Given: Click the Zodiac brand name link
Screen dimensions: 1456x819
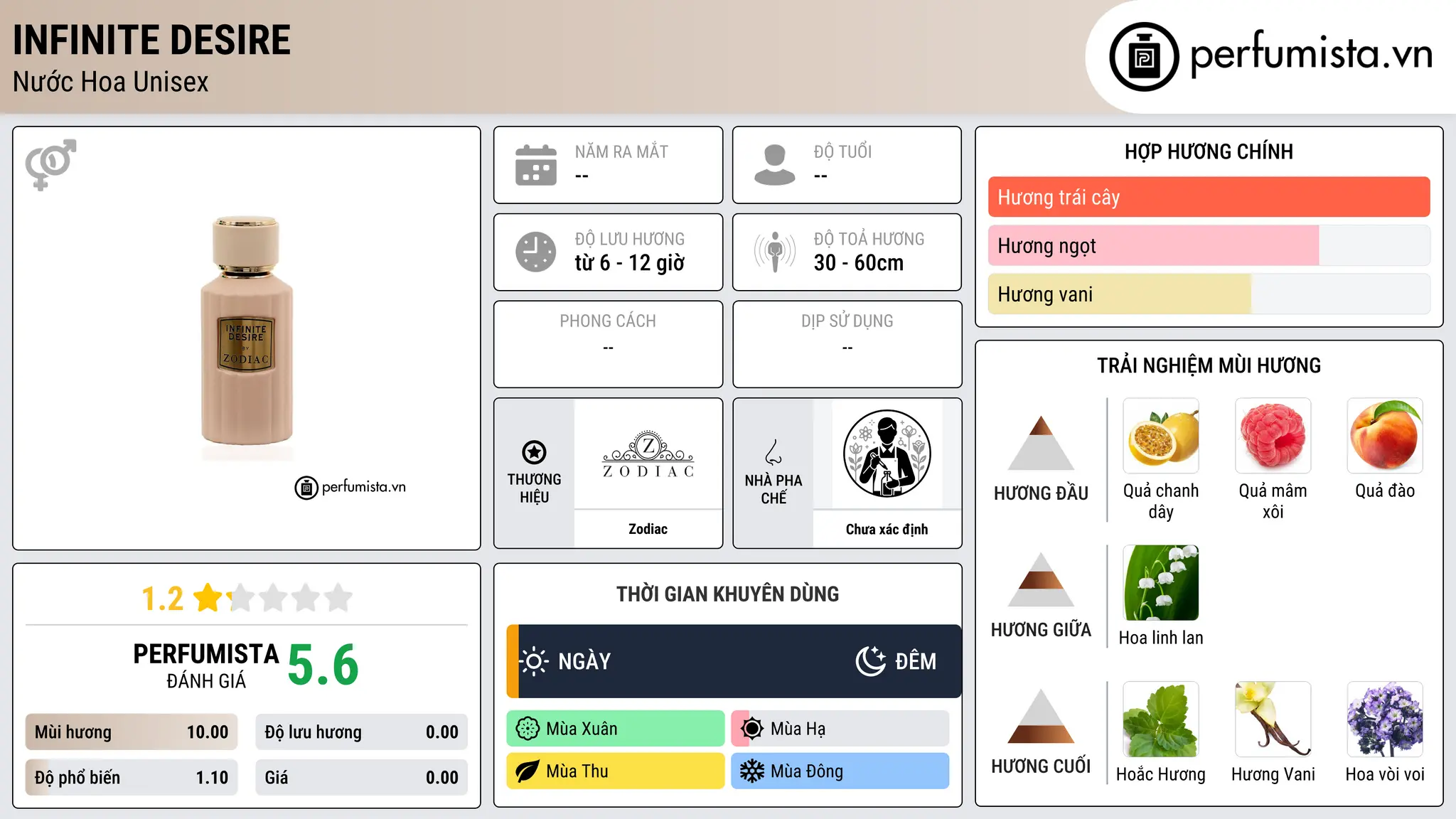Looking at the screenshot, I should pos(648,529).
